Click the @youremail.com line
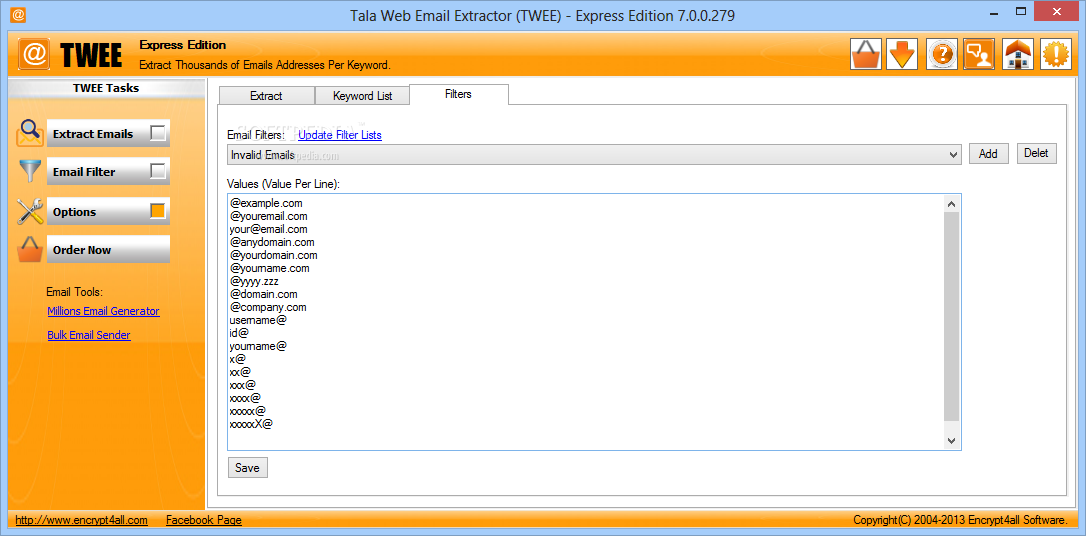 [268, 216]
